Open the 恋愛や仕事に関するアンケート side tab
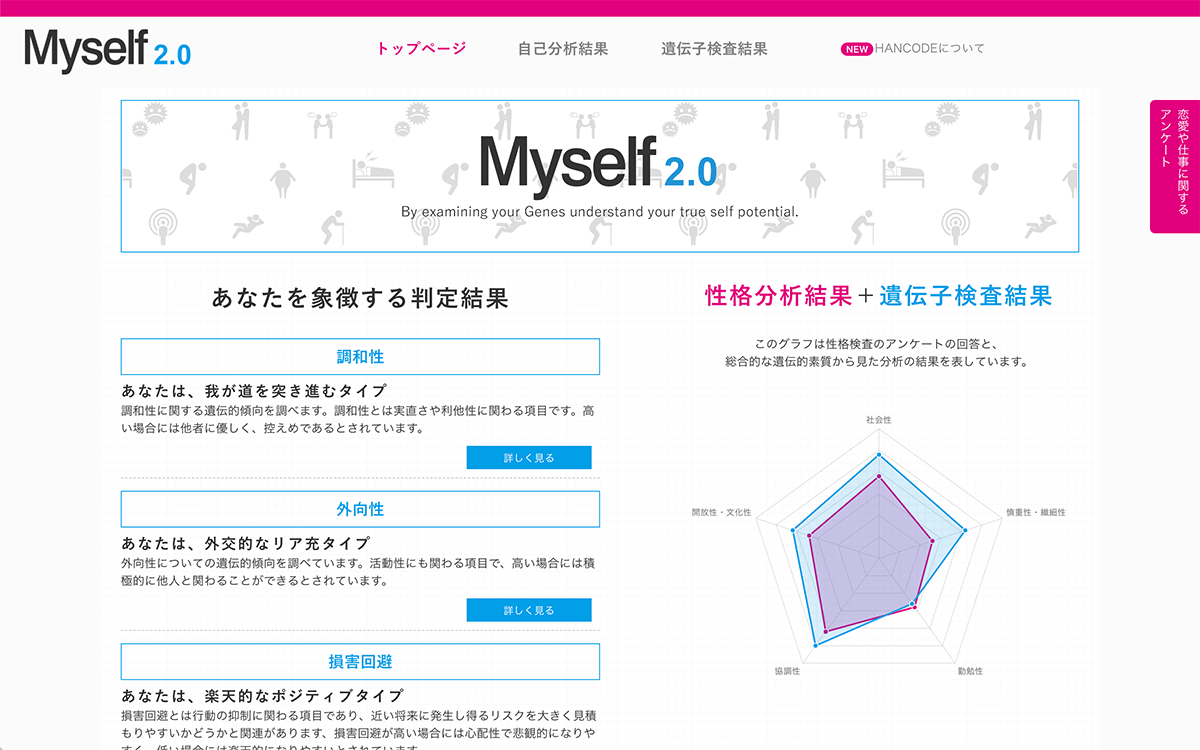The height and width of the screenshot is (750, 1200). pyautogui.click(x=1175, y=166)
